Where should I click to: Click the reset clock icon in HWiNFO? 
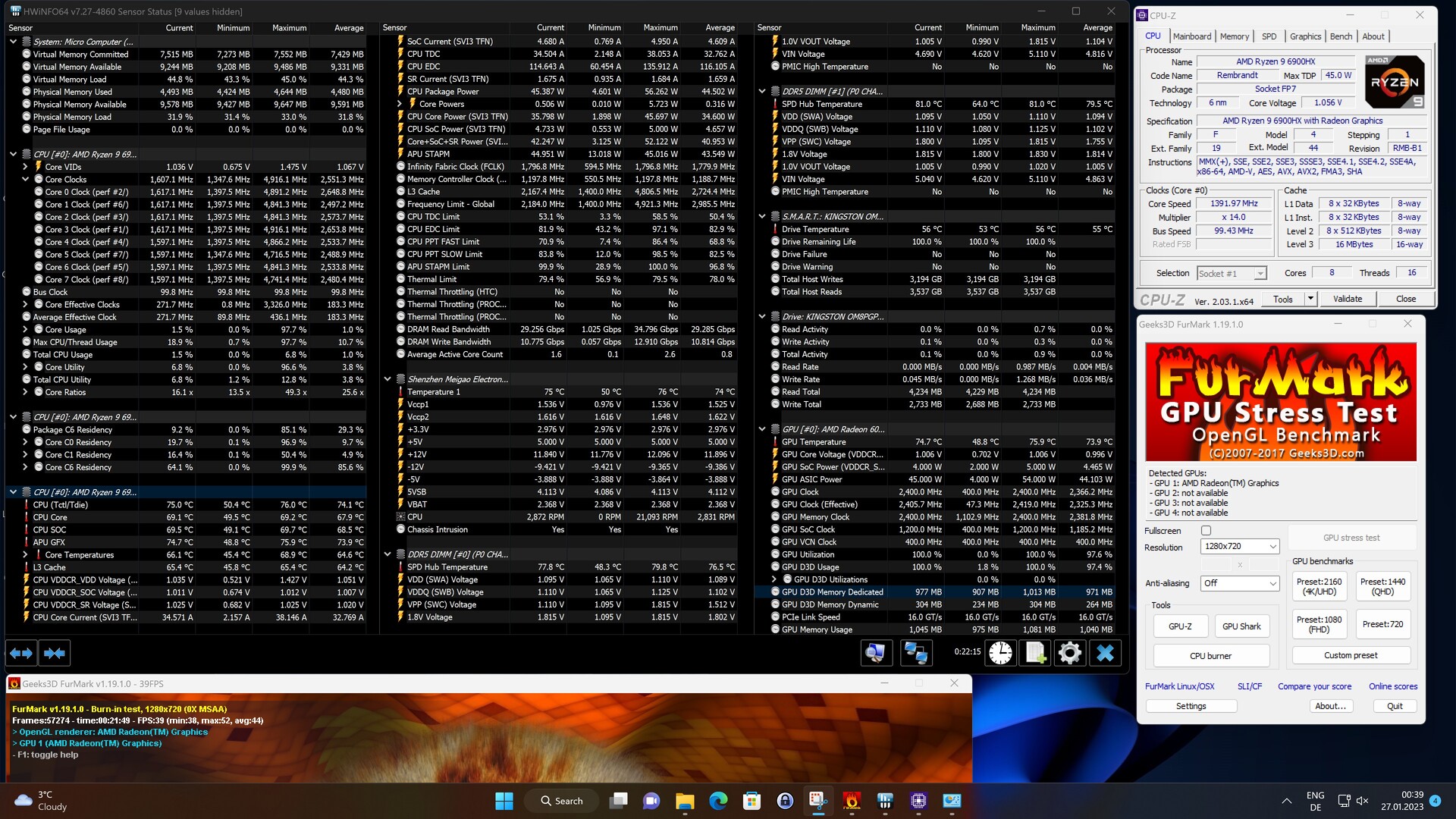1000,653
